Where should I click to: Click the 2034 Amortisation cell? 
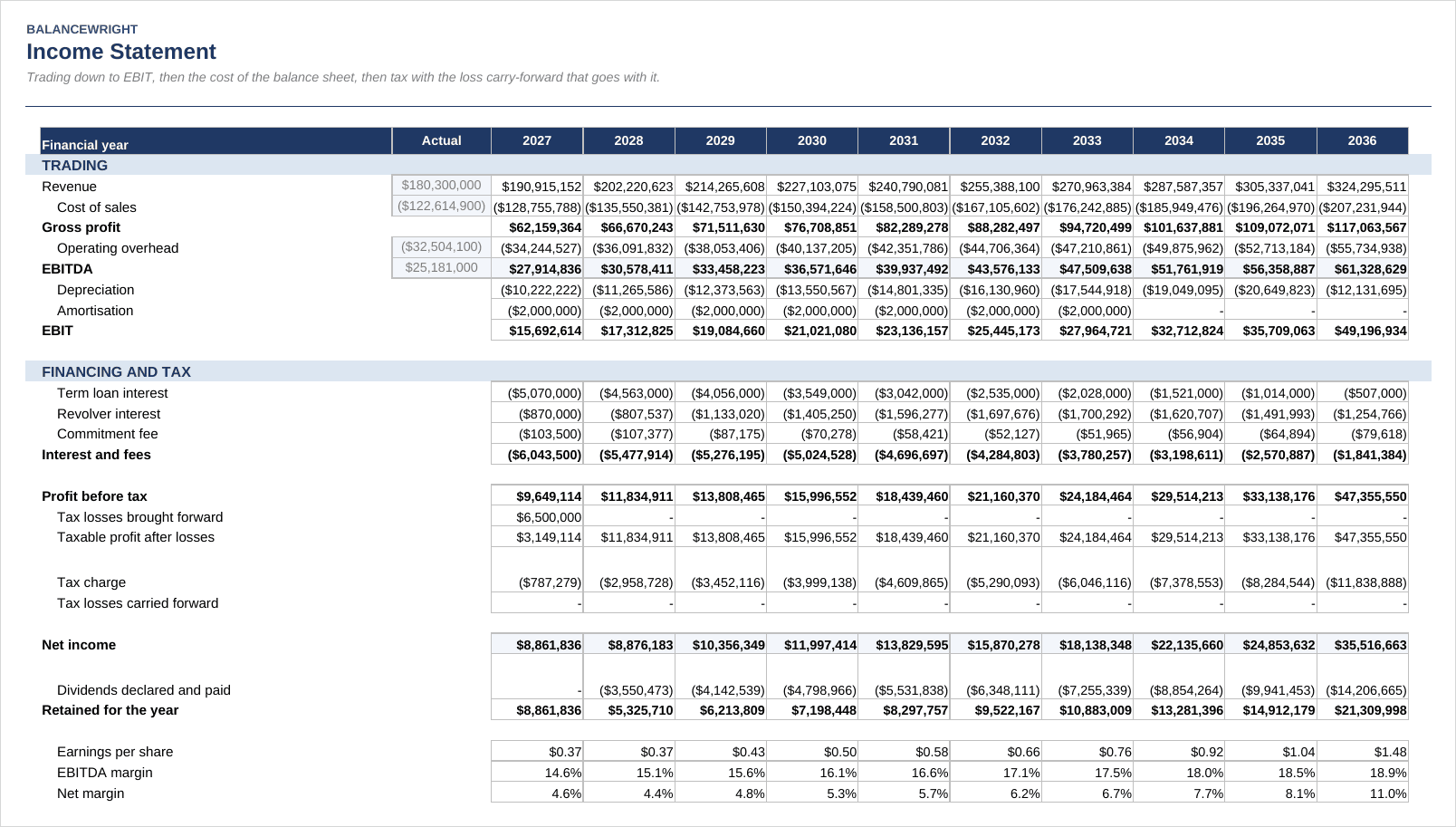pyautogui.click(x=1179, y=311)
